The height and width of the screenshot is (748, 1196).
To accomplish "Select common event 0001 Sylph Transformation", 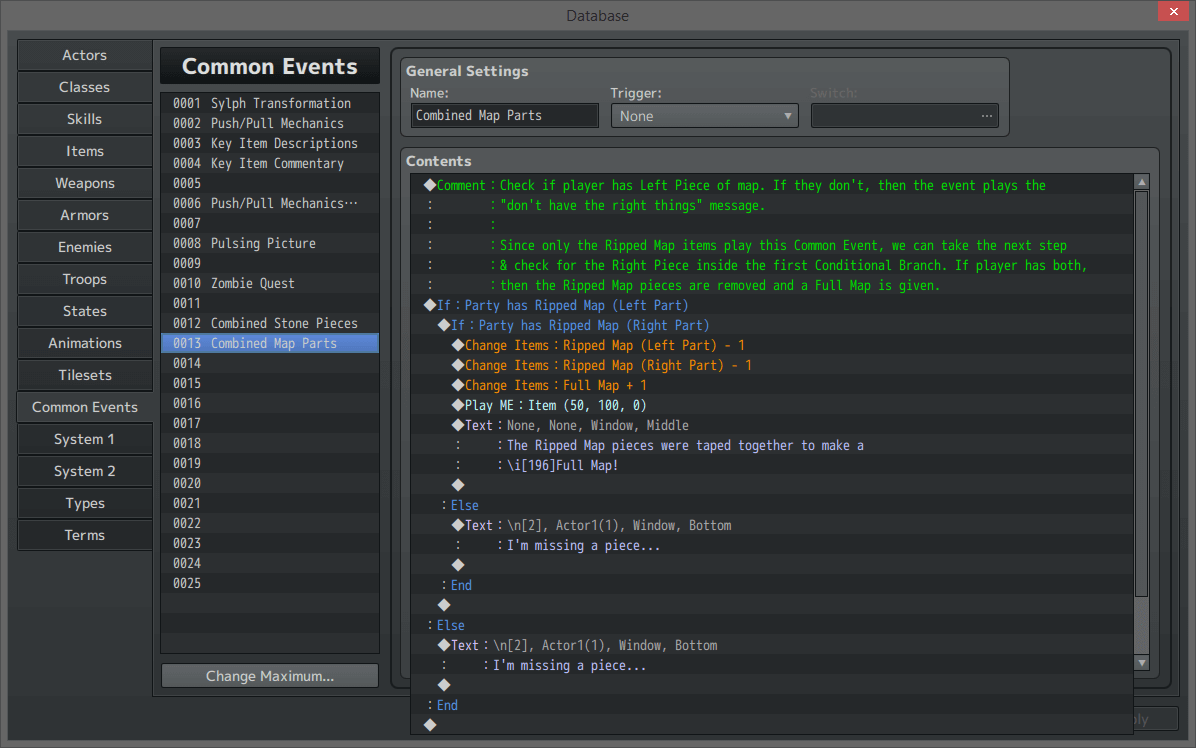I will [269, 103].
